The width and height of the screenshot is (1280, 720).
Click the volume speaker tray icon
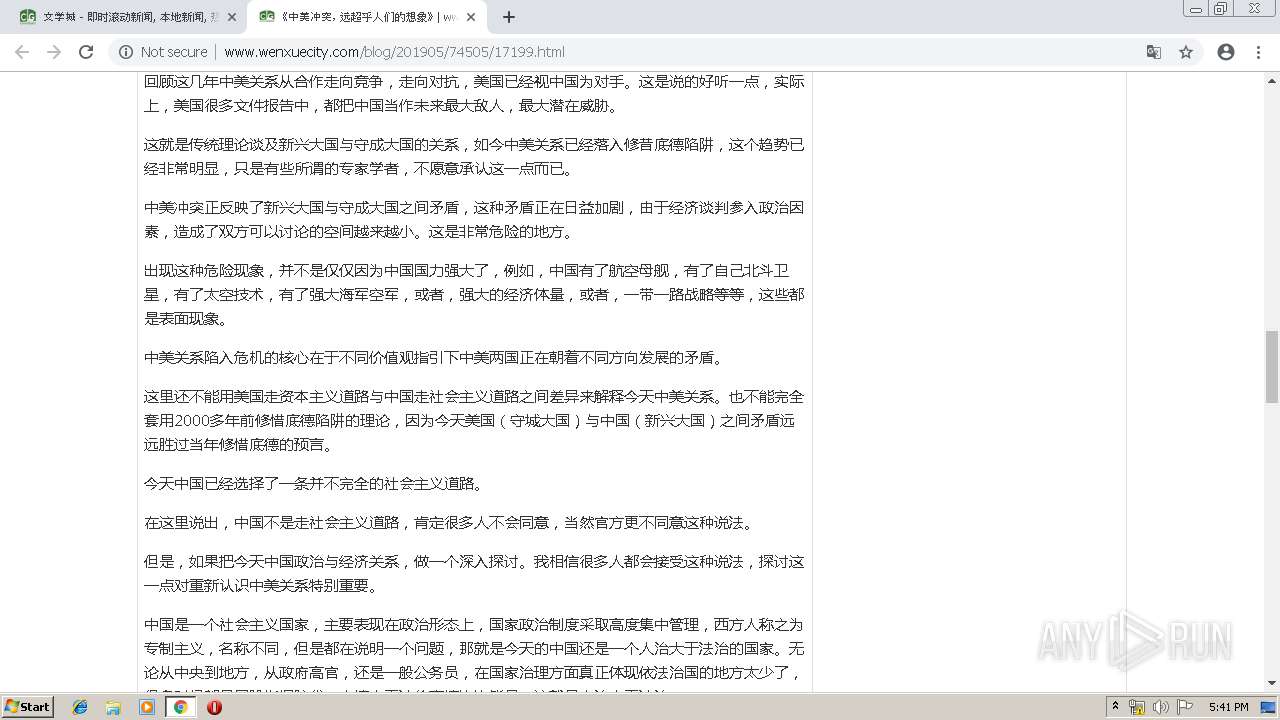click(1160, 707)
